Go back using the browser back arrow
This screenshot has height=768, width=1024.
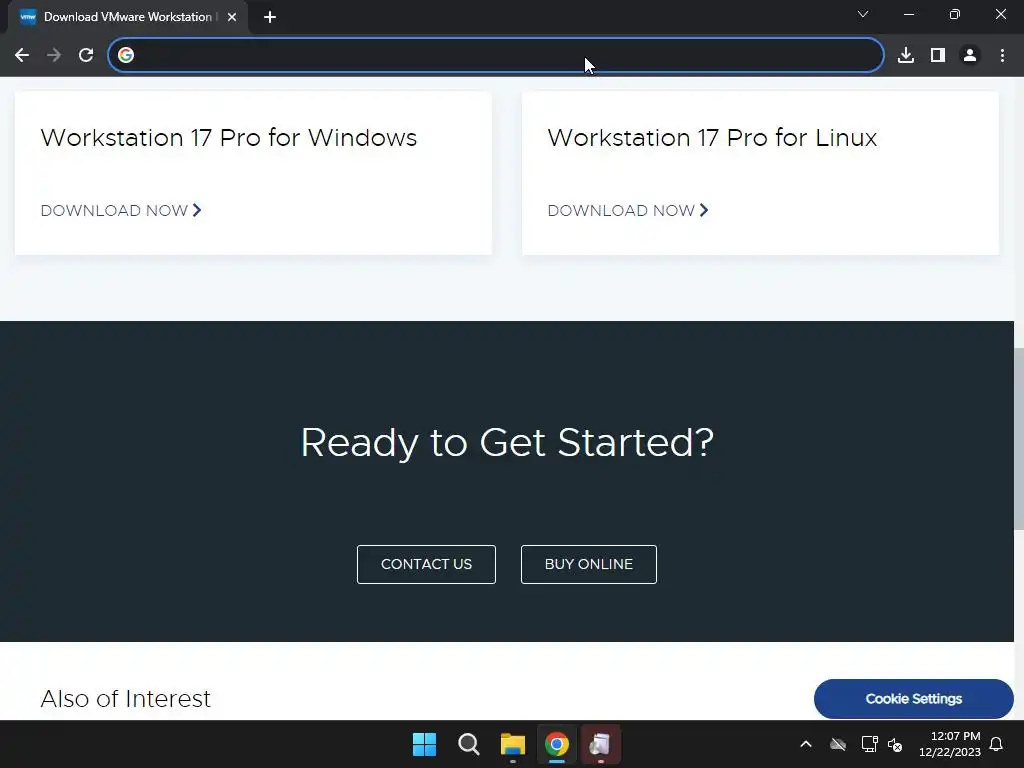tap(22, 55)
